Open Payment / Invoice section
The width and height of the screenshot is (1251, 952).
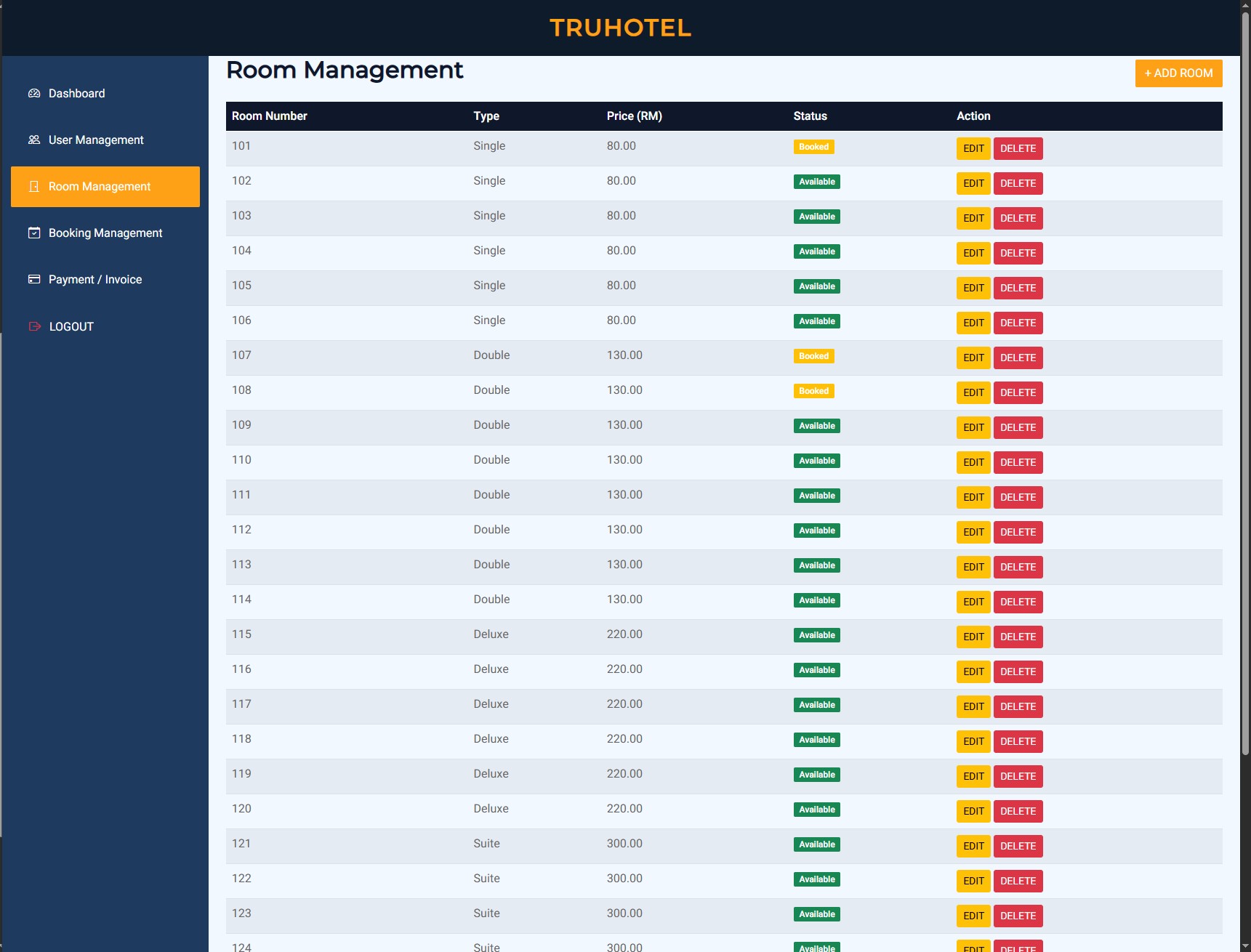(x=95, y=280)
